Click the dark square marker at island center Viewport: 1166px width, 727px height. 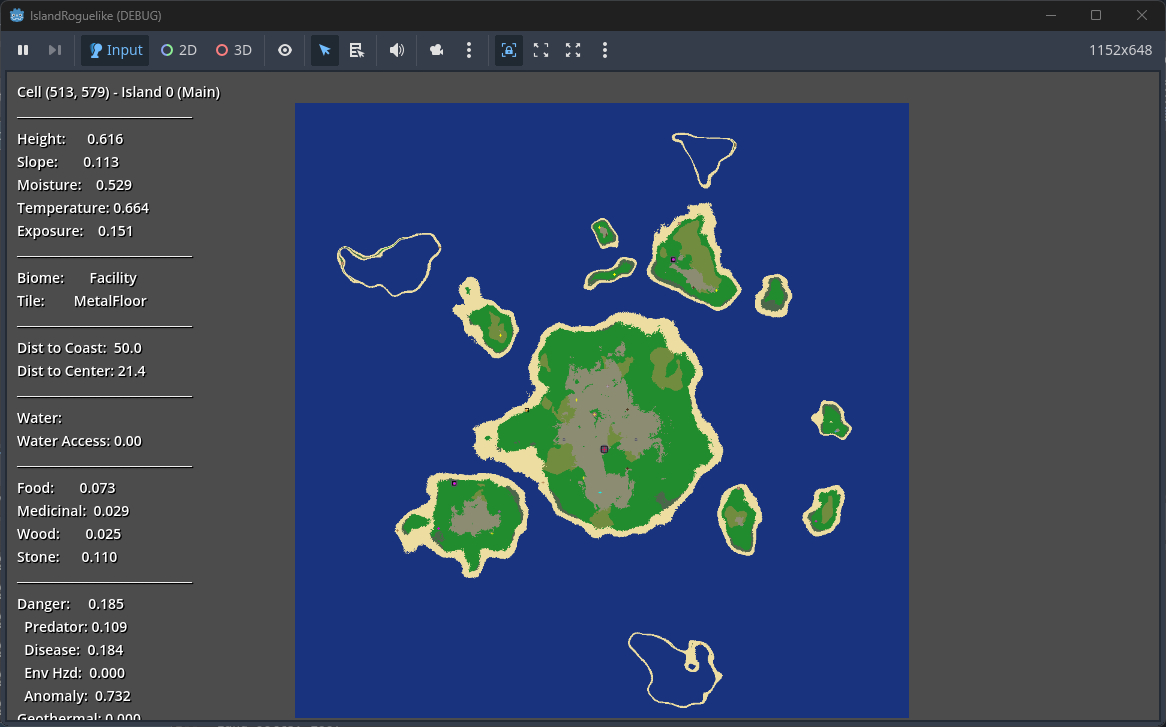click(x=604, y=450)
